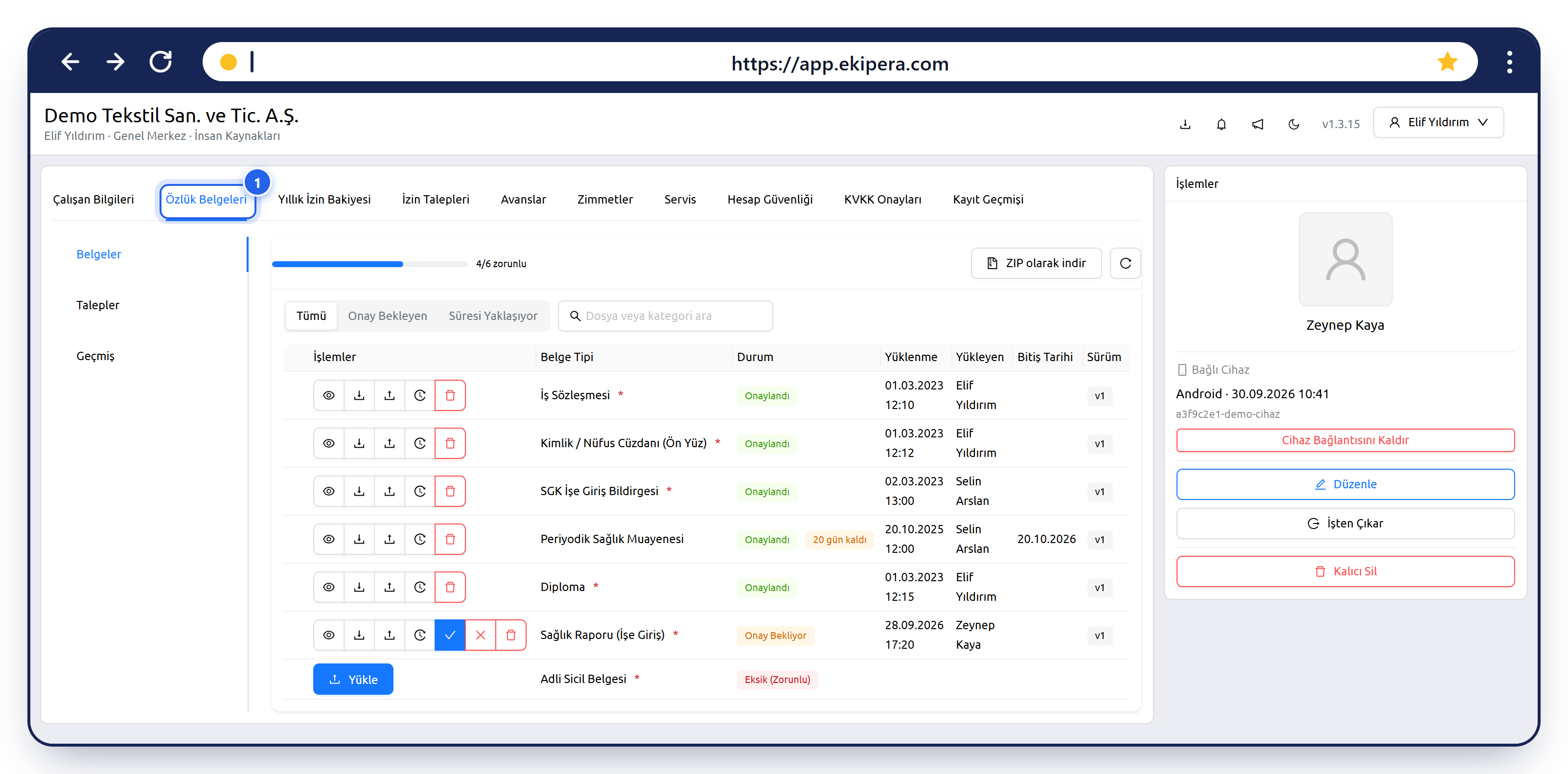Image resolution: width=1568 pixels, height=774 pixels.
Task: Select the Talepler side menu item
Action: tap(98, 305)
